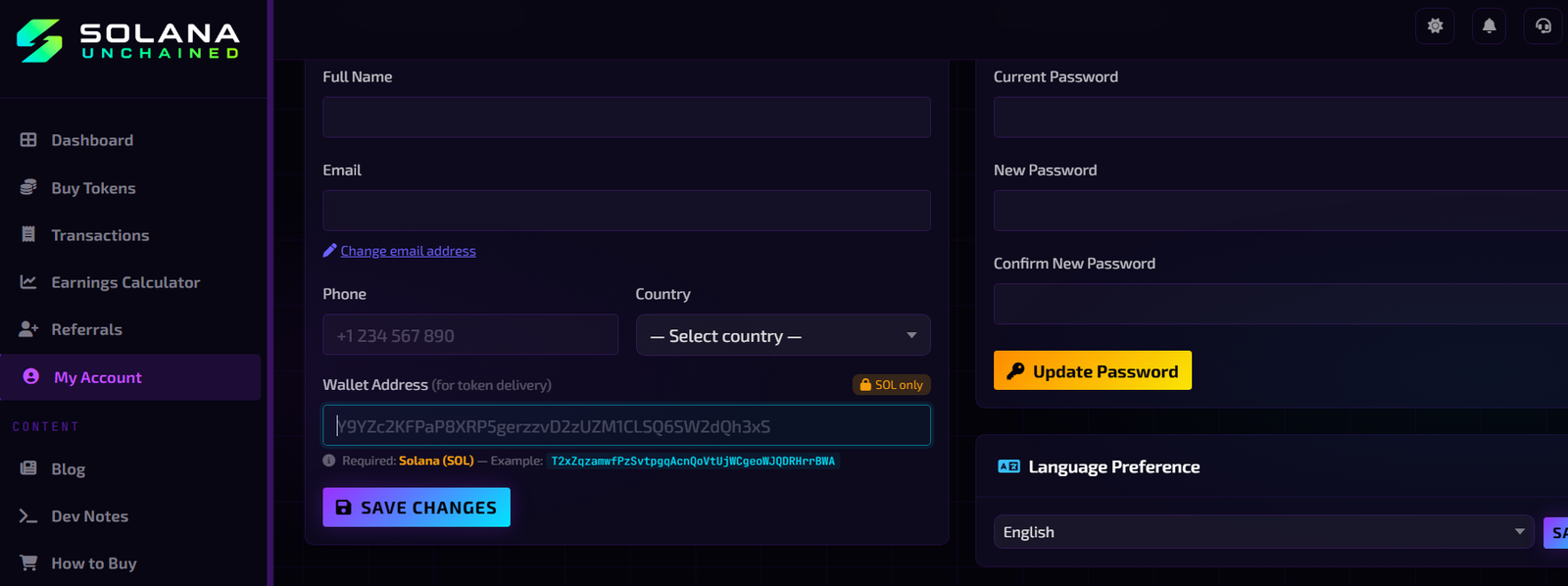
Task: Open support headset icon
Action: 1543,25
